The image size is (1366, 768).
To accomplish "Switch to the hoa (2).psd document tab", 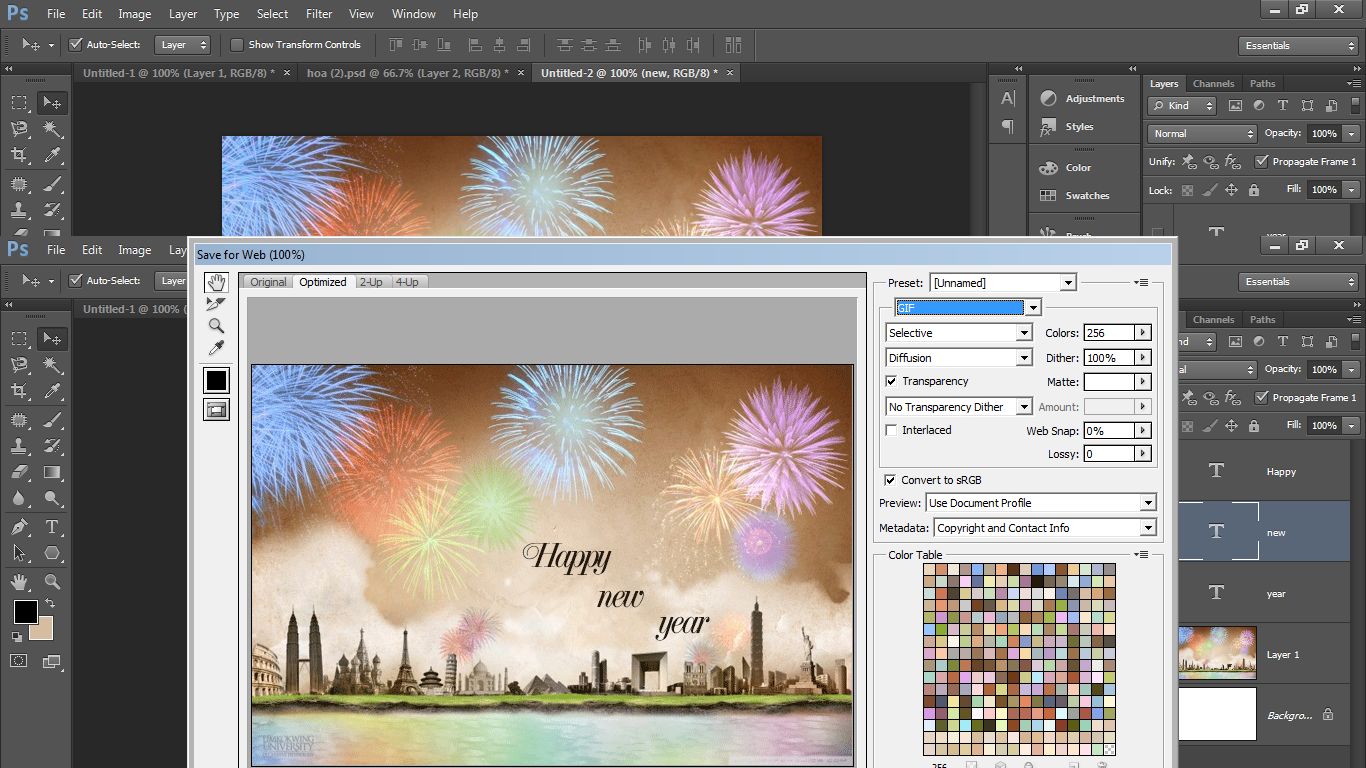I will coord(408,73).
